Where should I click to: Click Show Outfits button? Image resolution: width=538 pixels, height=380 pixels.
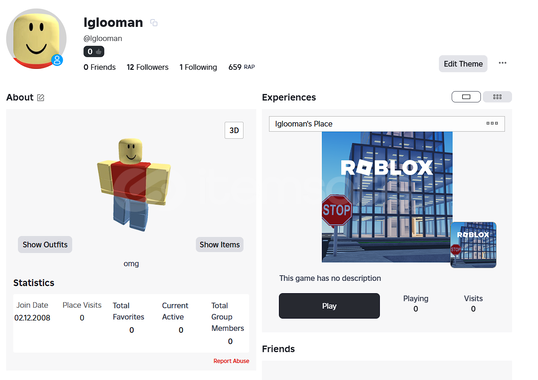(45, 245)
